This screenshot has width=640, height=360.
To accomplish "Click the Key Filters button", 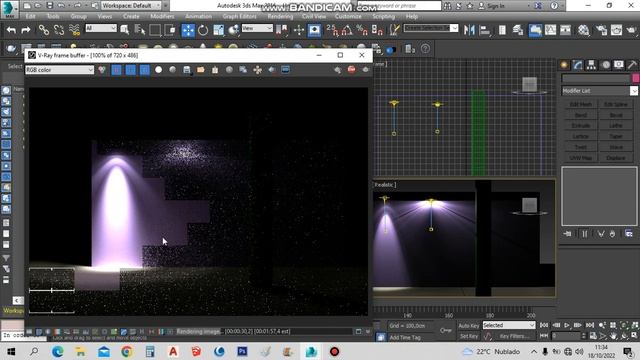I will pos(514,336).
